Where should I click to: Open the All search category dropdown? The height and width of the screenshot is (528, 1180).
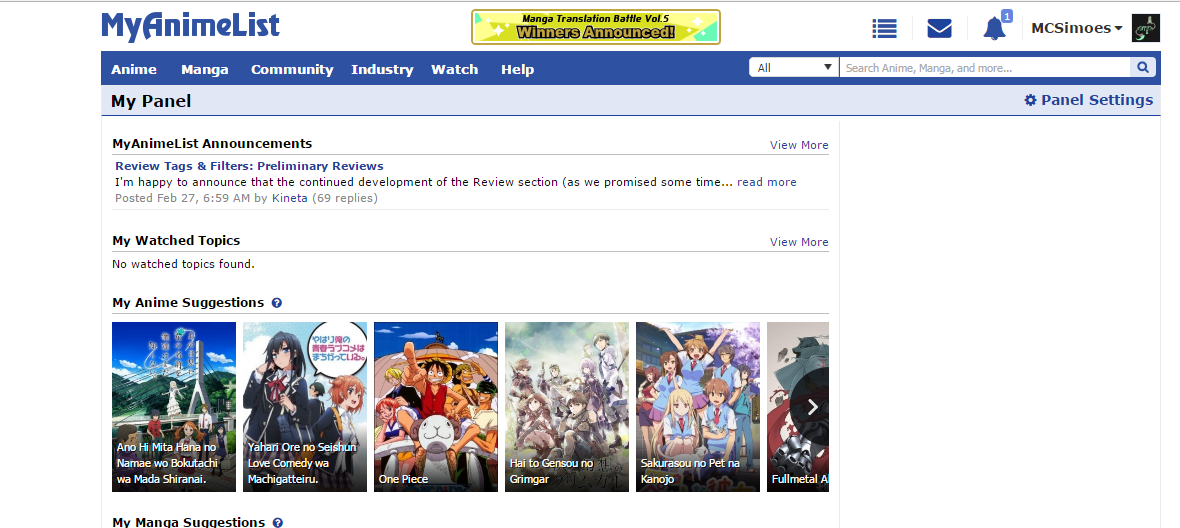tap(794, 68)
